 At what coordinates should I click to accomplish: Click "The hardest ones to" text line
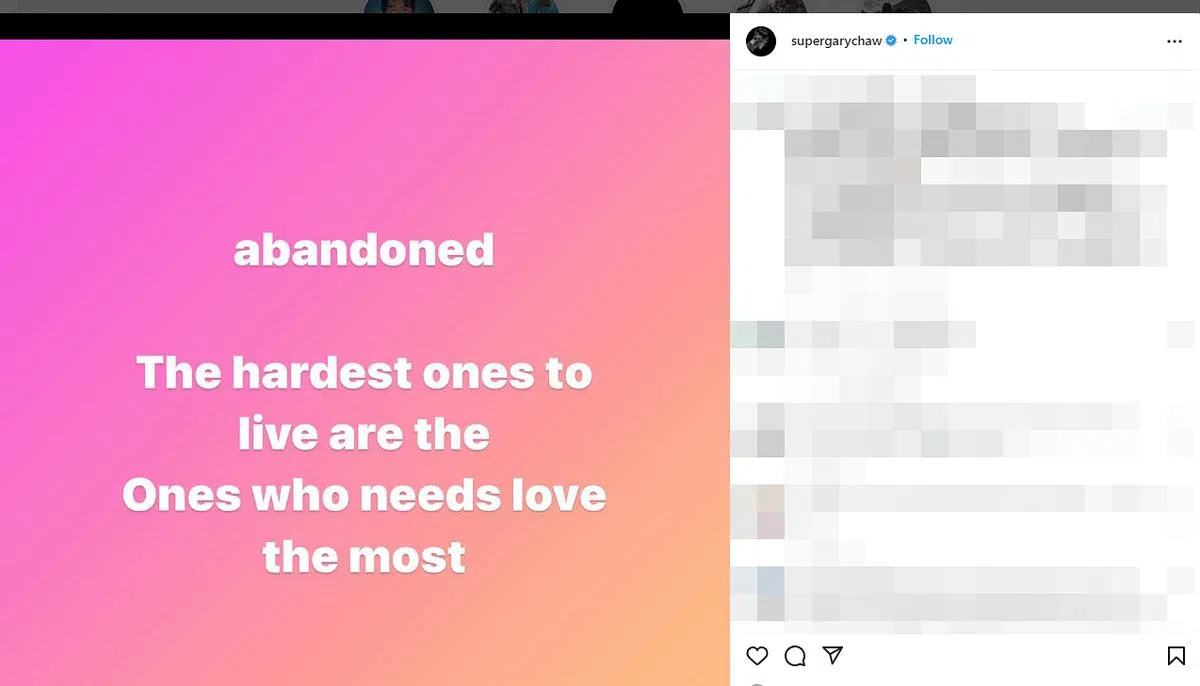pyautogui.click(x=364, y=373)
